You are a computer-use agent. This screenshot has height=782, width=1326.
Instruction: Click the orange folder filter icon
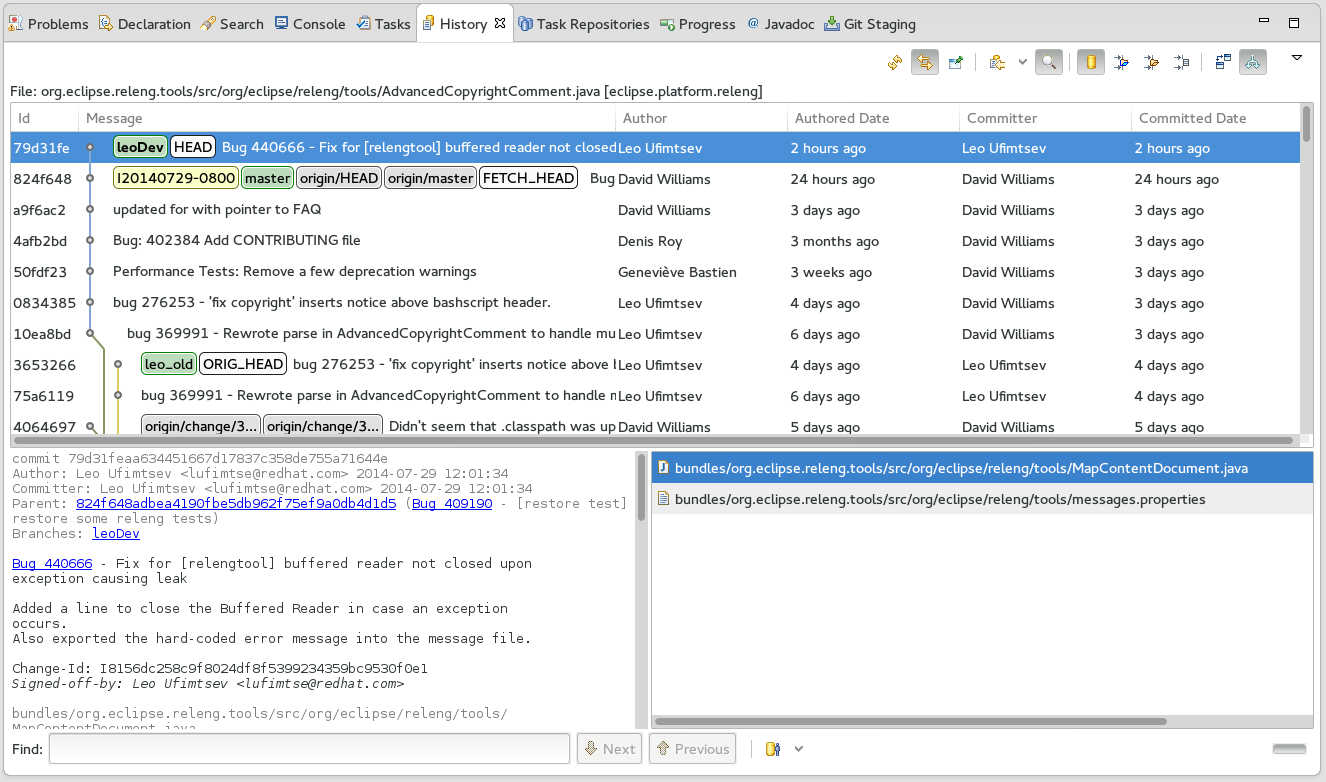click(x=1152, y=63)
